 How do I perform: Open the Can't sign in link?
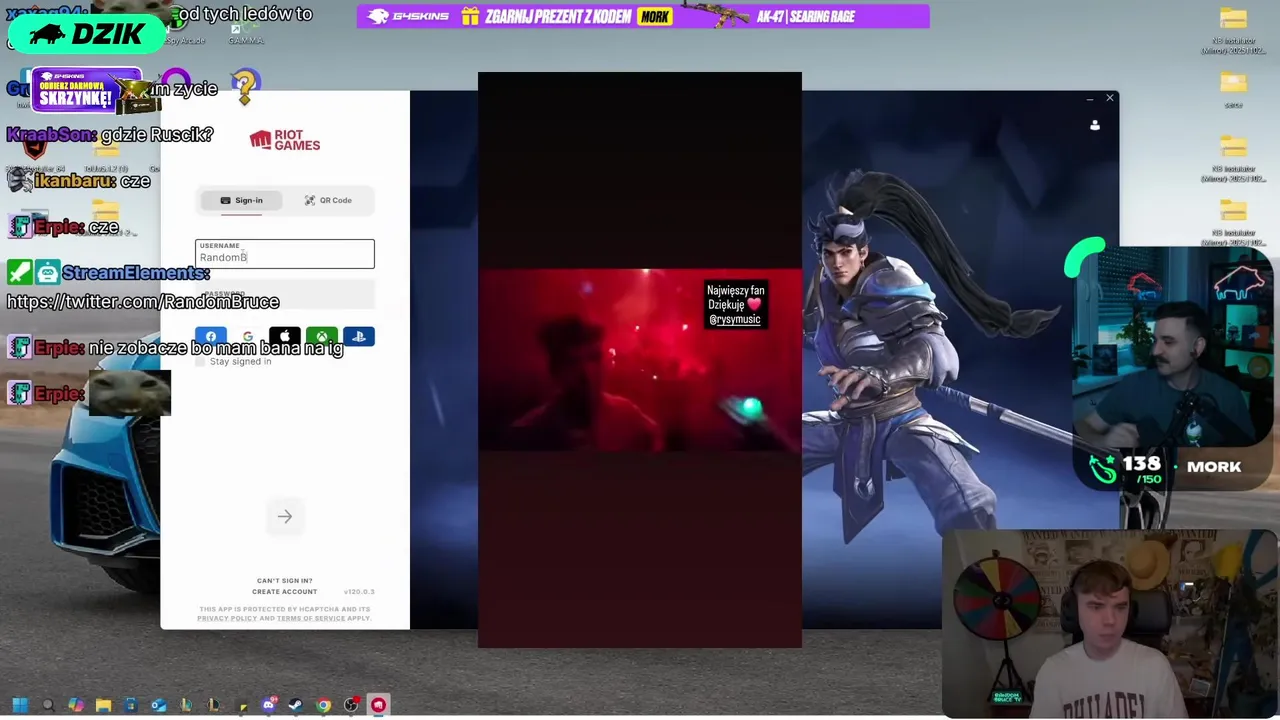click(285, 581)
